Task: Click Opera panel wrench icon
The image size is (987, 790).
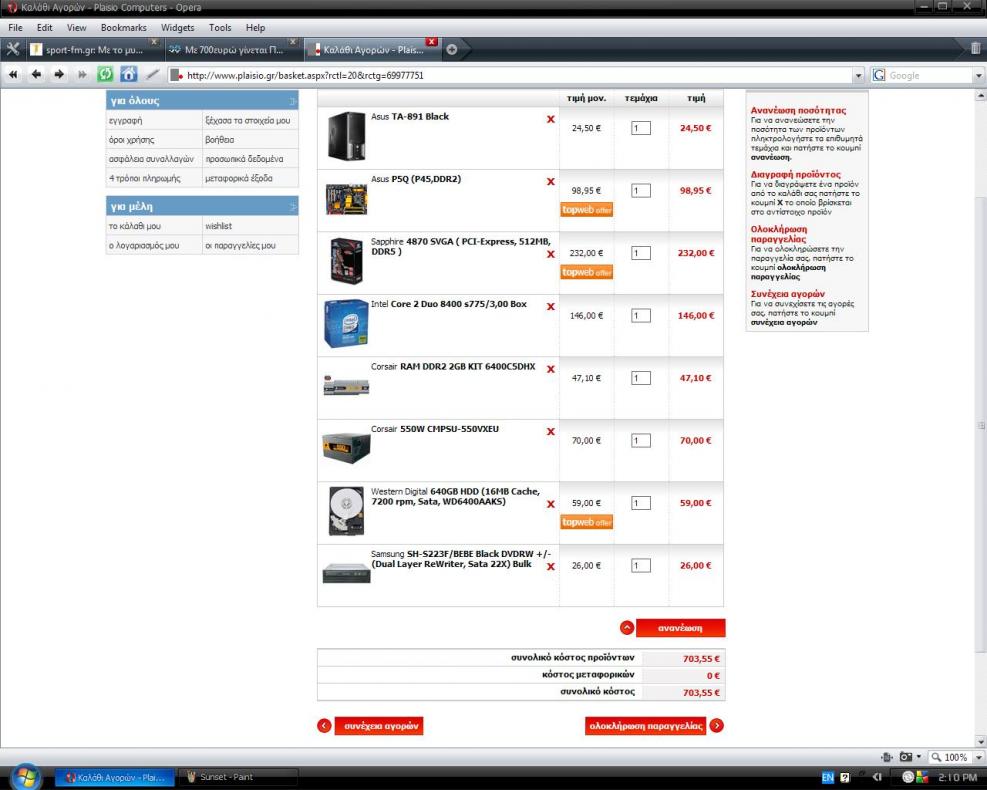Action: (x=13, y=49)
